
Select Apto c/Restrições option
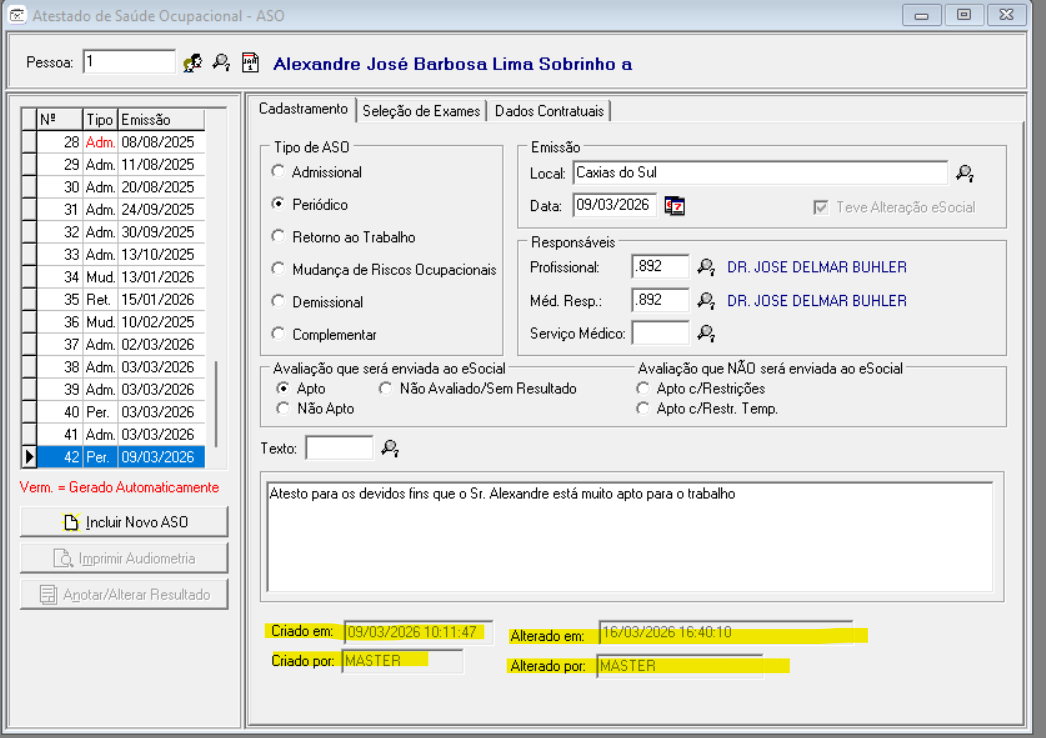tap(643, 388)
